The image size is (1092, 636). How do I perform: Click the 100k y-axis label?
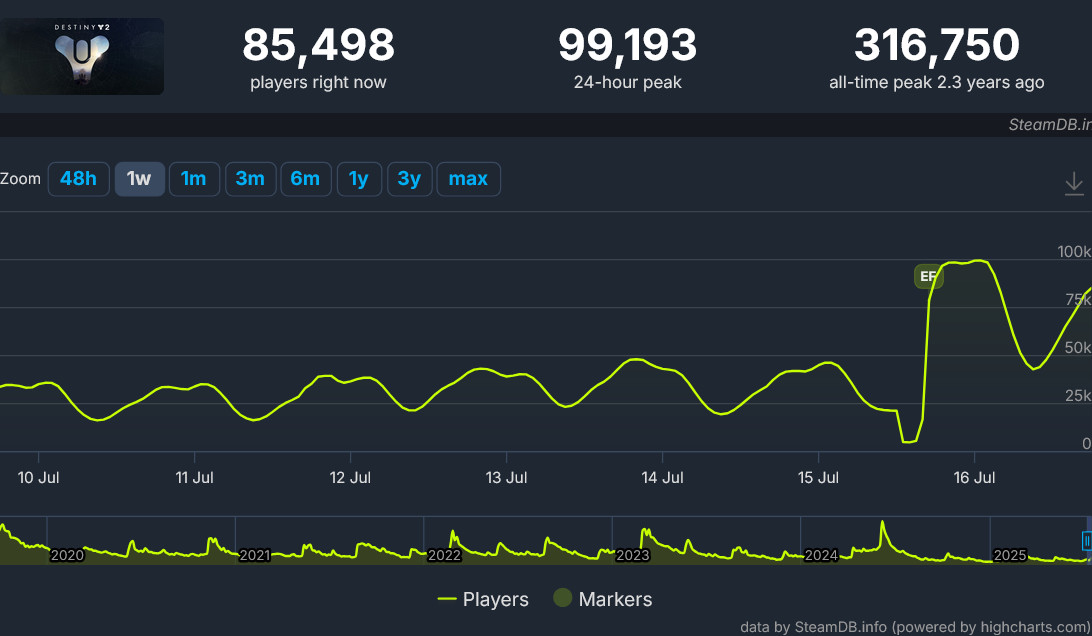tap(1074, 251)
